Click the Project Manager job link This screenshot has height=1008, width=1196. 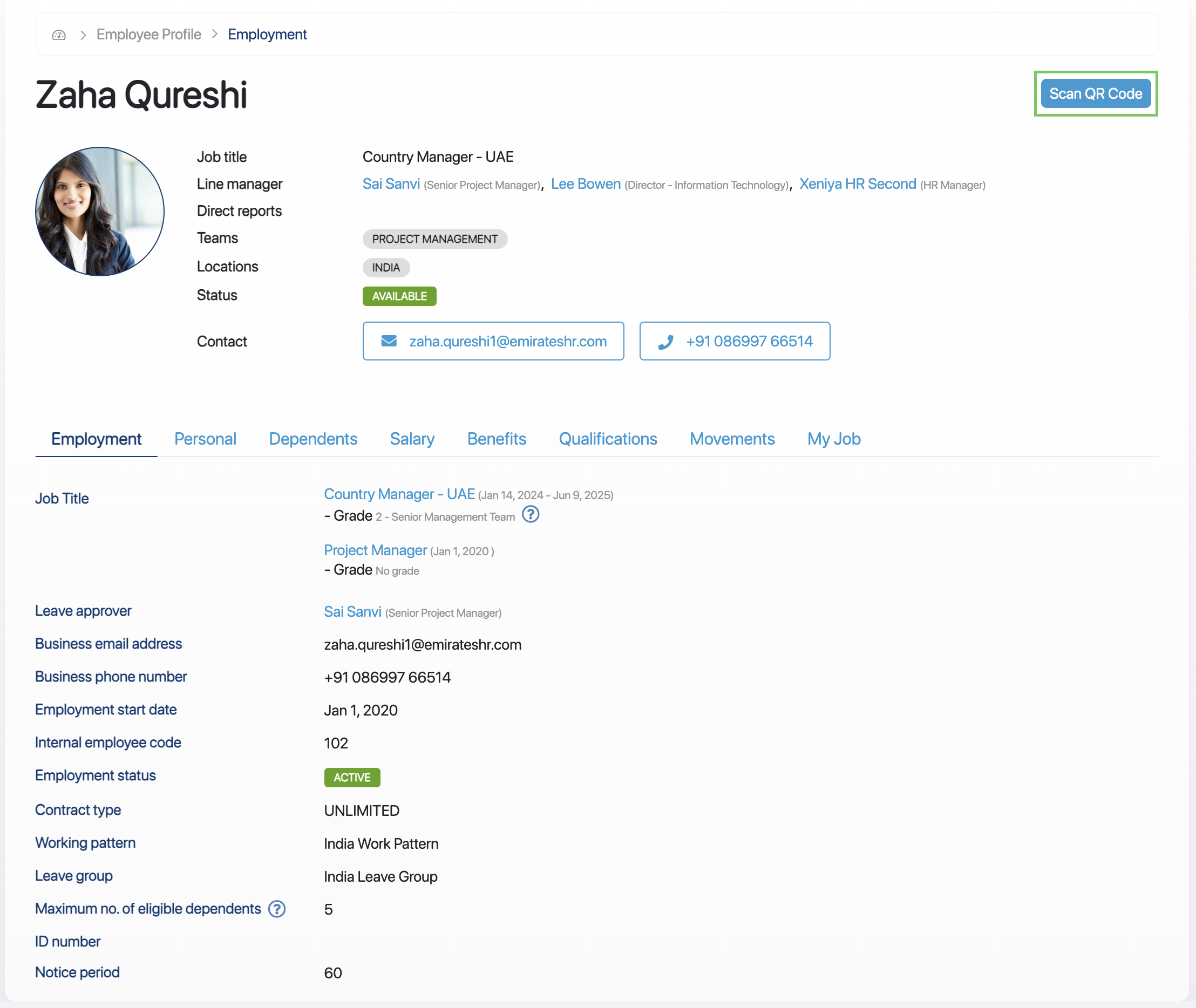pyautogui.click(x=375, y=550)
